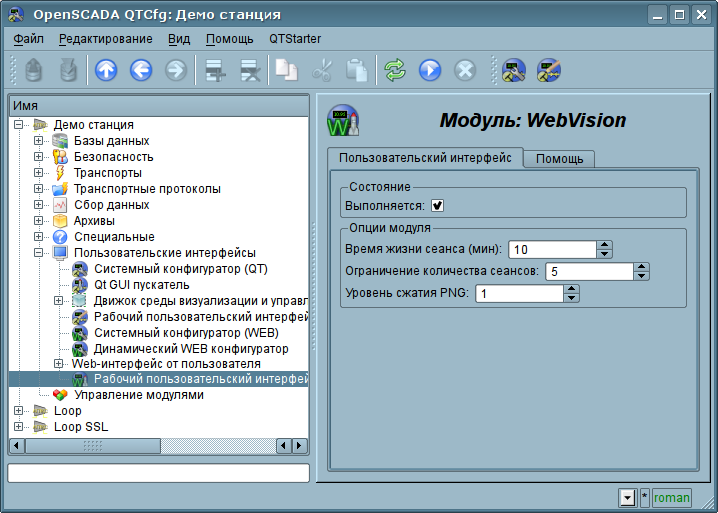This screenshot has width=718, height=513.
Task: Click the Пользовательский интерфейс tab
Action: coord(425,158)
